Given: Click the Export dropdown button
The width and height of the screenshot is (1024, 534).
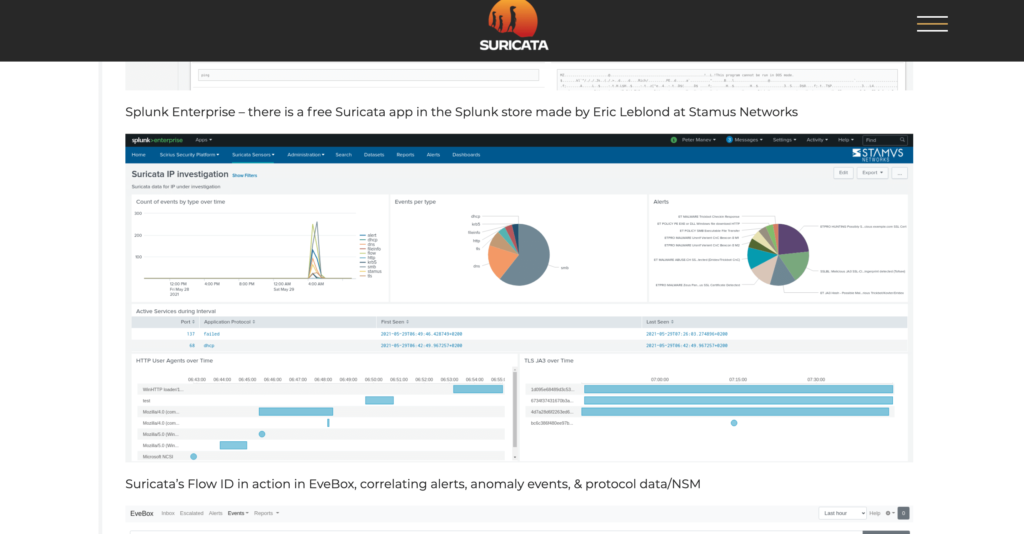Looking at the screenshot, I should tap(872, 173).
